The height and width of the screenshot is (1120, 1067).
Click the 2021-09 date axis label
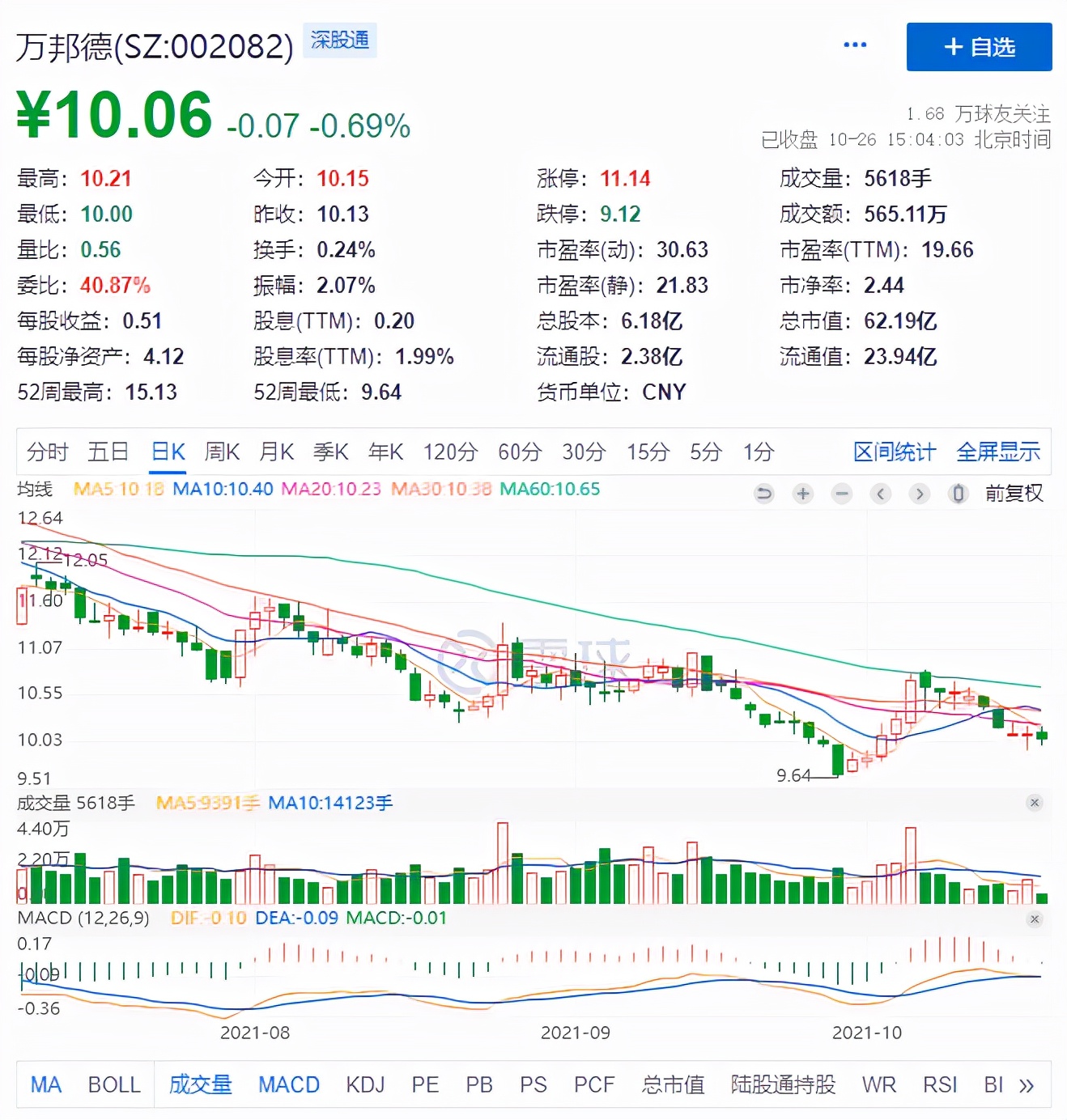(576, 1033)
